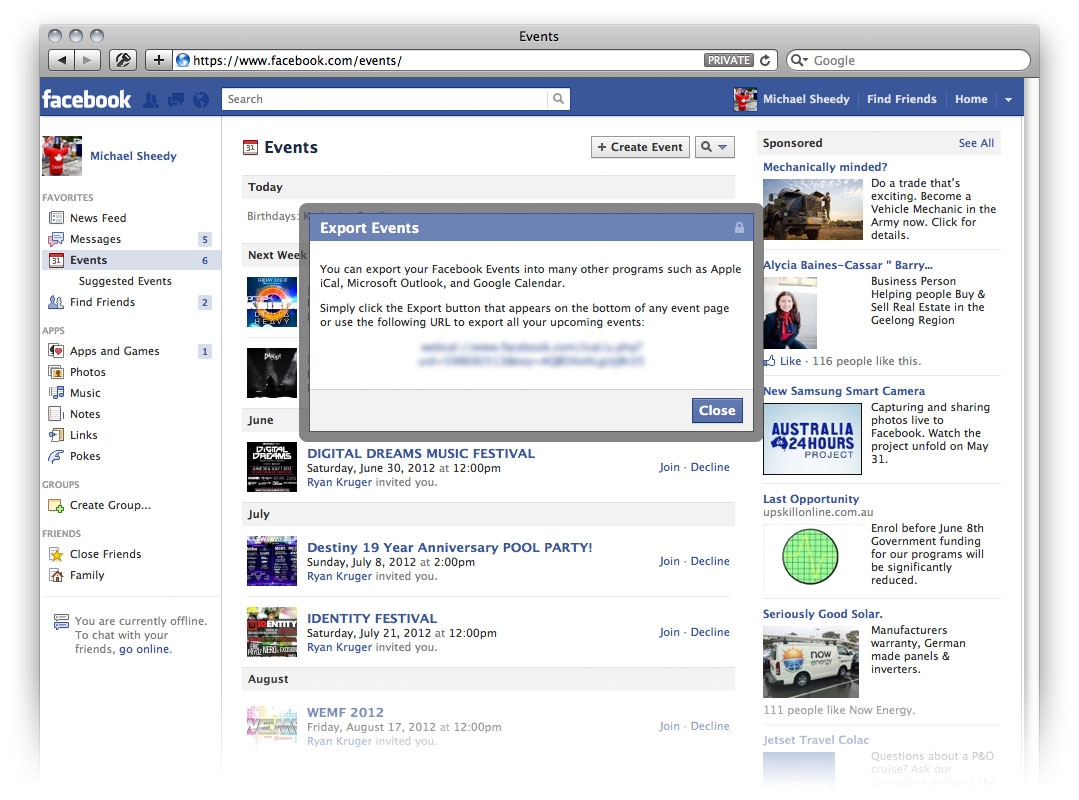Click Find Friends in the top blue bar
1079x800 pixels.
(x=901, y=99)
